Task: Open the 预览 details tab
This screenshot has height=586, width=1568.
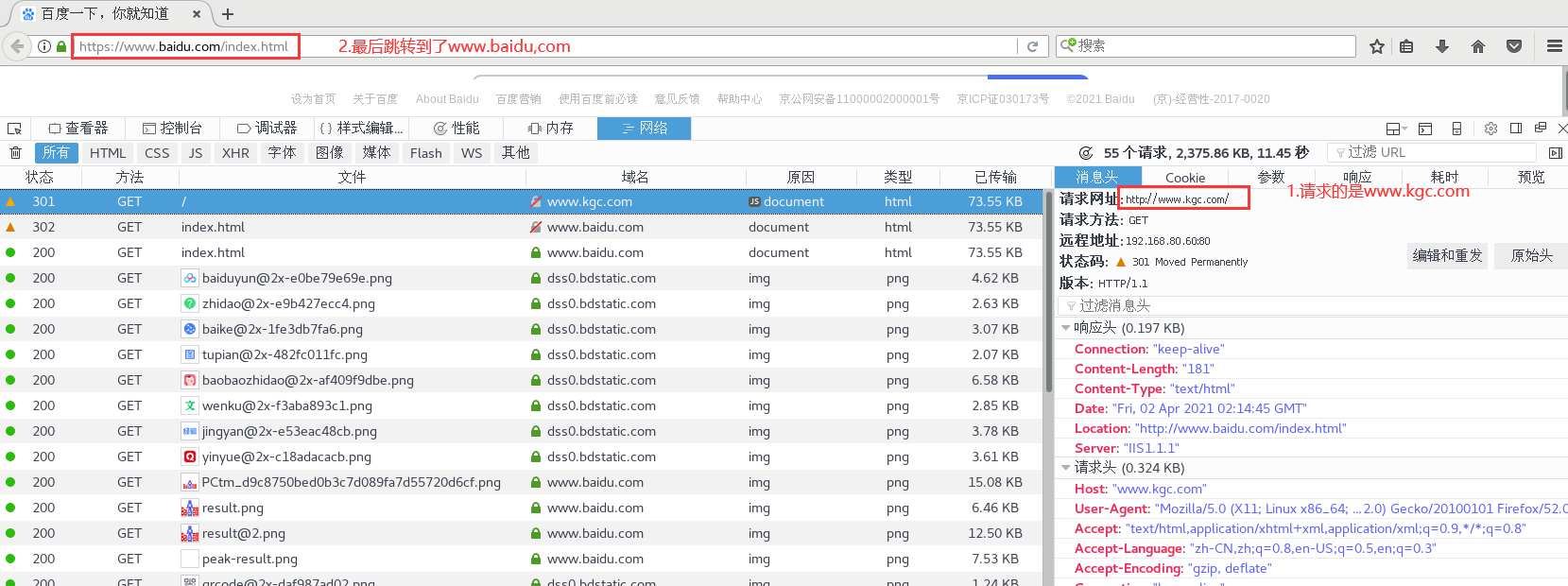Action: click(1531, 177)
